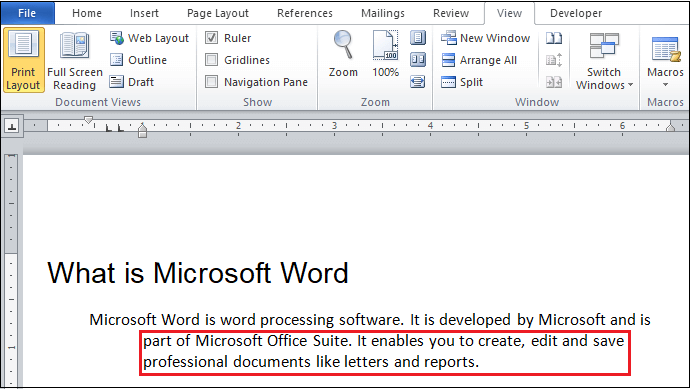This screenshot has height=389, width=690.
Task: Set zoom to 100%
Action: (x=385, y=55)
